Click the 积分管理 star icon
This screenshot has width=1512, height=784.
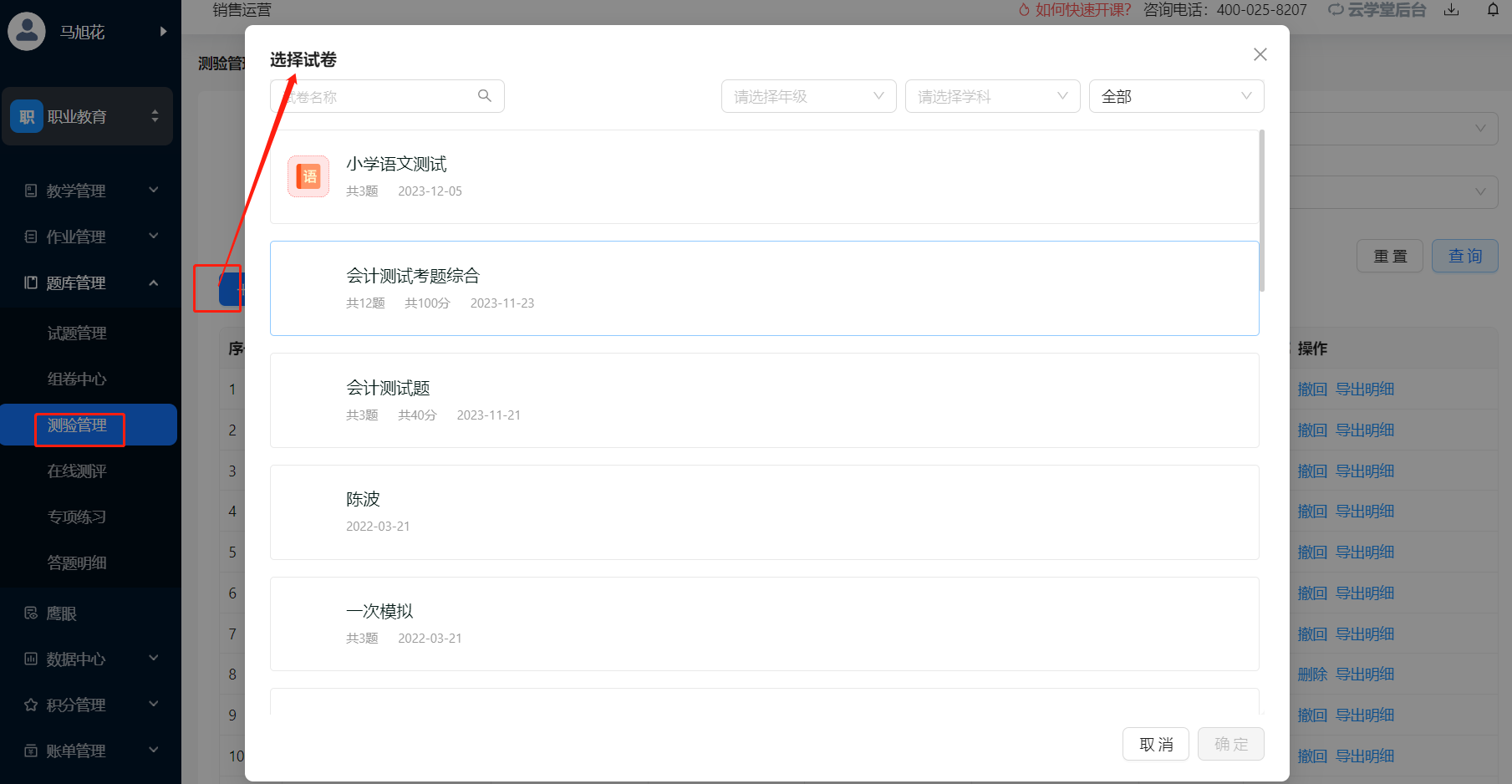pyautogui.click(x=31, y=705)
